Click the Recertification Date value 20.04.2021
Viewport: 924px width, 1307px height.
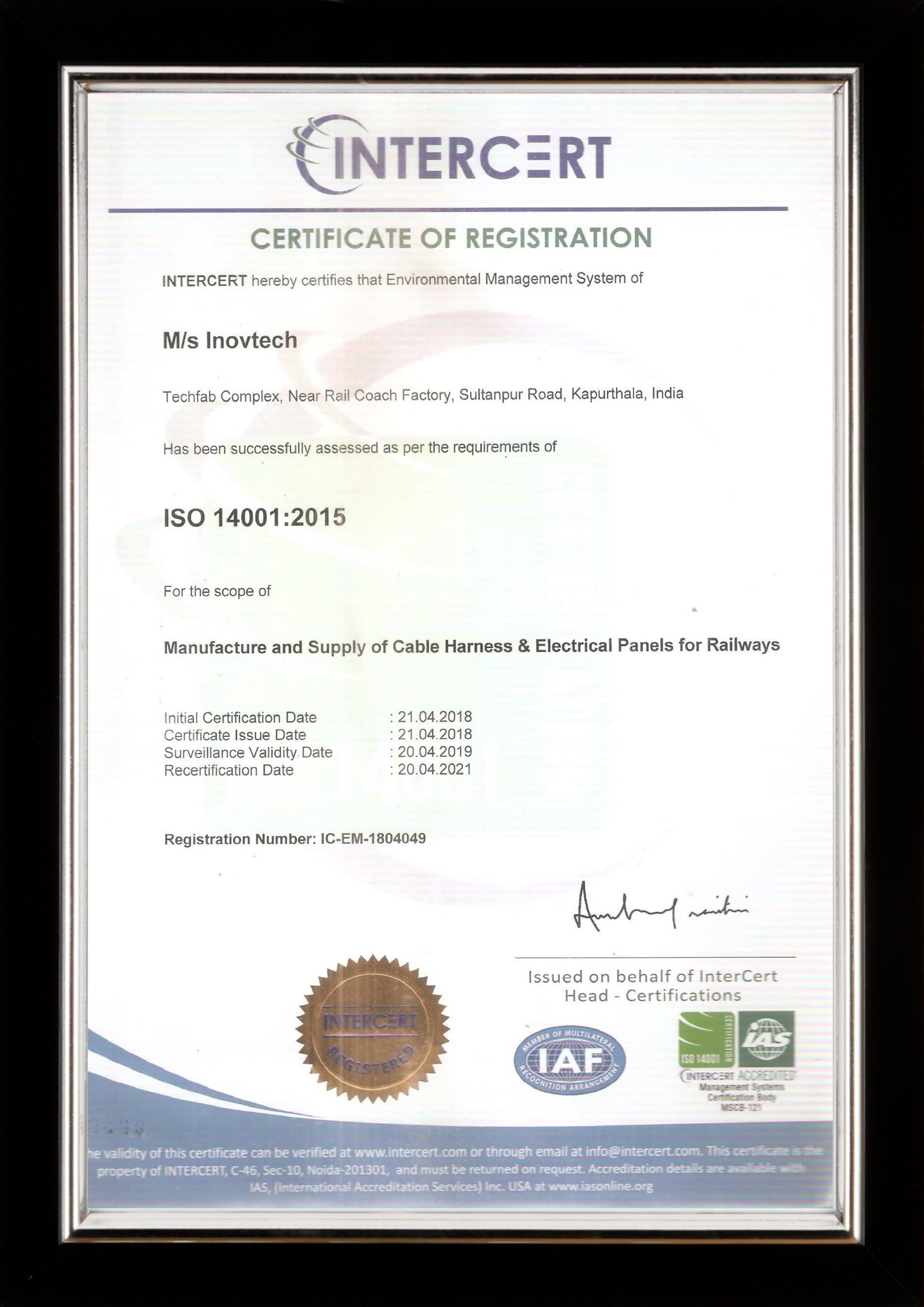click(x=434, y=769)
